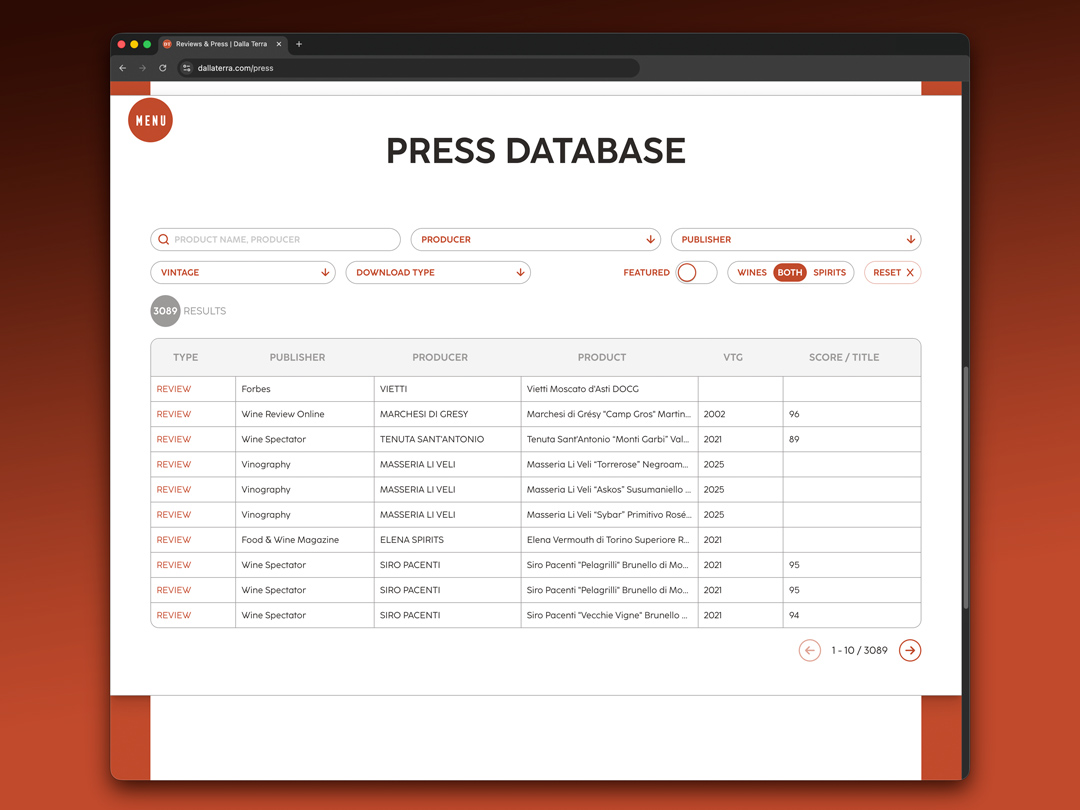Click the Publisher dropdown arrow
1080x810 pixels.
point(911,240)
